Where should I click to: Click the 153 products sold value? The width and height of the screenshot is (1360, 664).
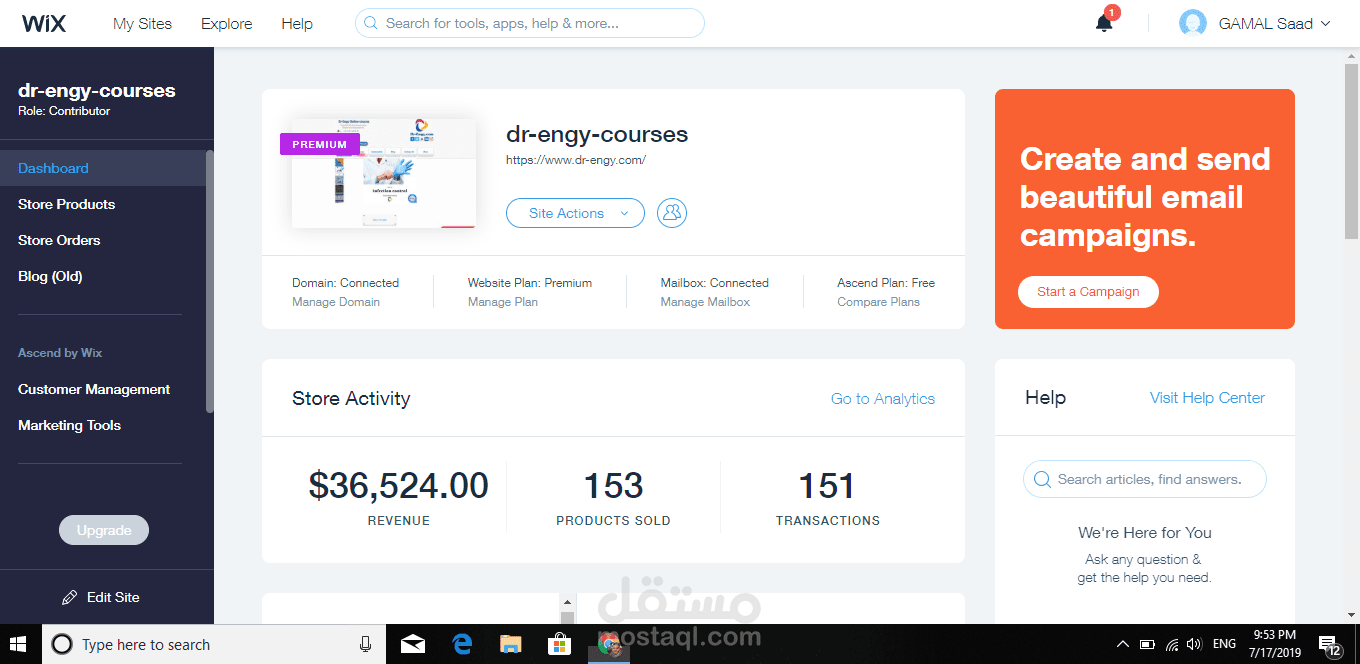(x=613, y=486)
